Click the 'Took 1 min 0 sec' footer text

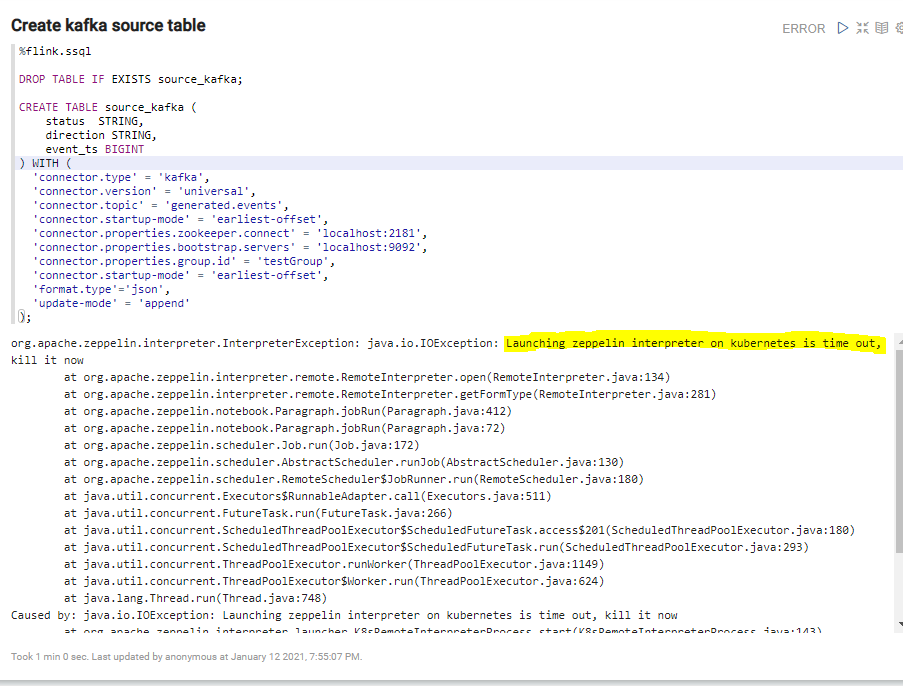(x=187, y=657)
